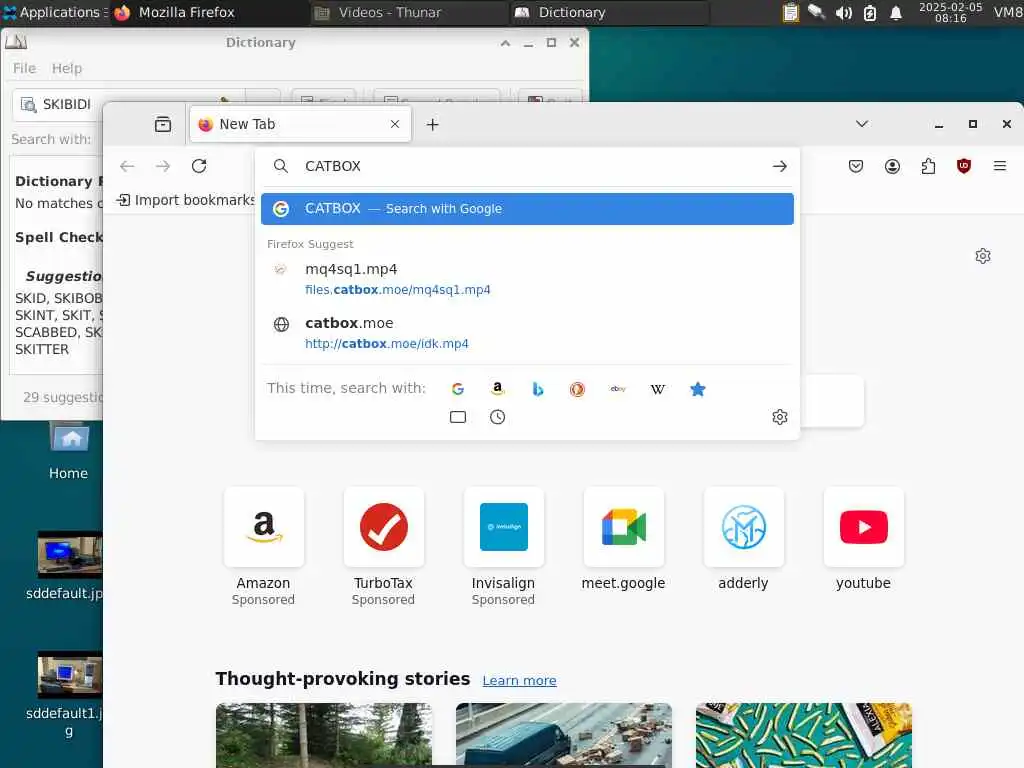Select the New Tab tab
This screenshot has width=1024, height=768.
click(x=300, y=124)
